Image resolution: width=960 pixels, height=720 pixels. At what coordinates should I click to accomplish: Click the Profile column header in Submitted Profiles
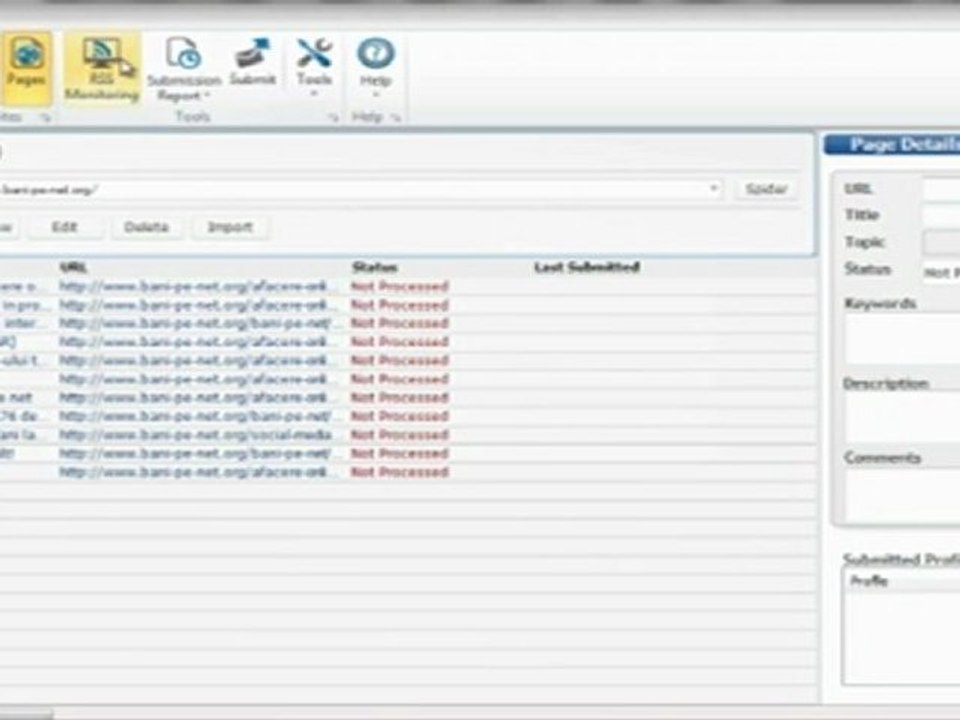[x=902, y=580]
